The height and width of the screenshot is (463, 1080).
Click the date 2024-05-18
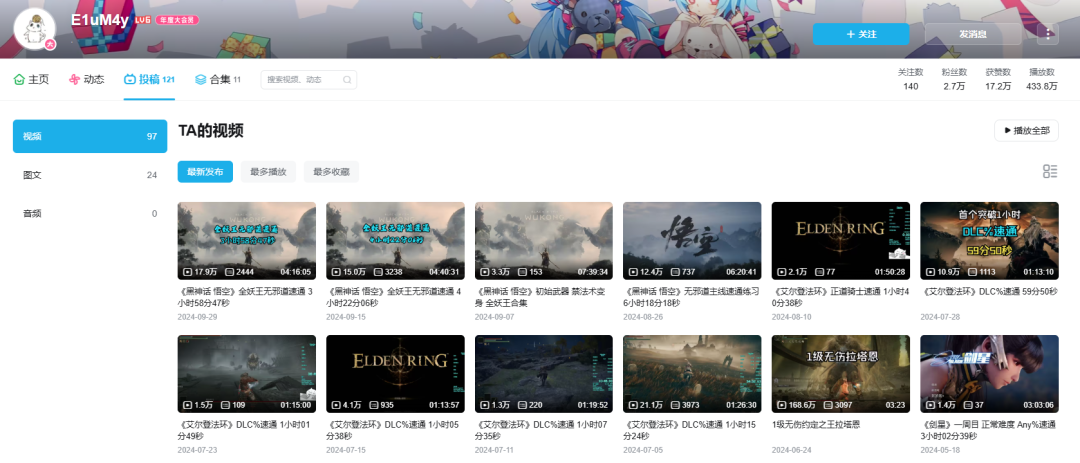coord(940,451)
